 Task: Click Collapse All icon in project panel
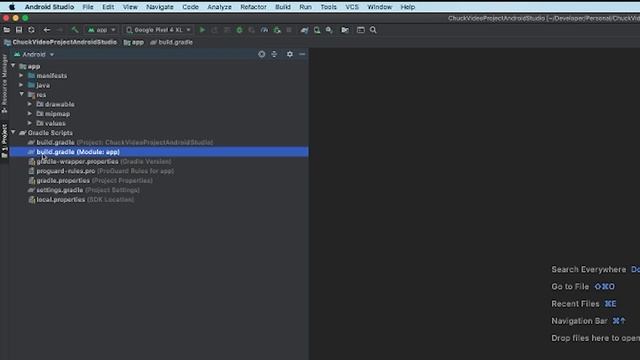point(274,54)
